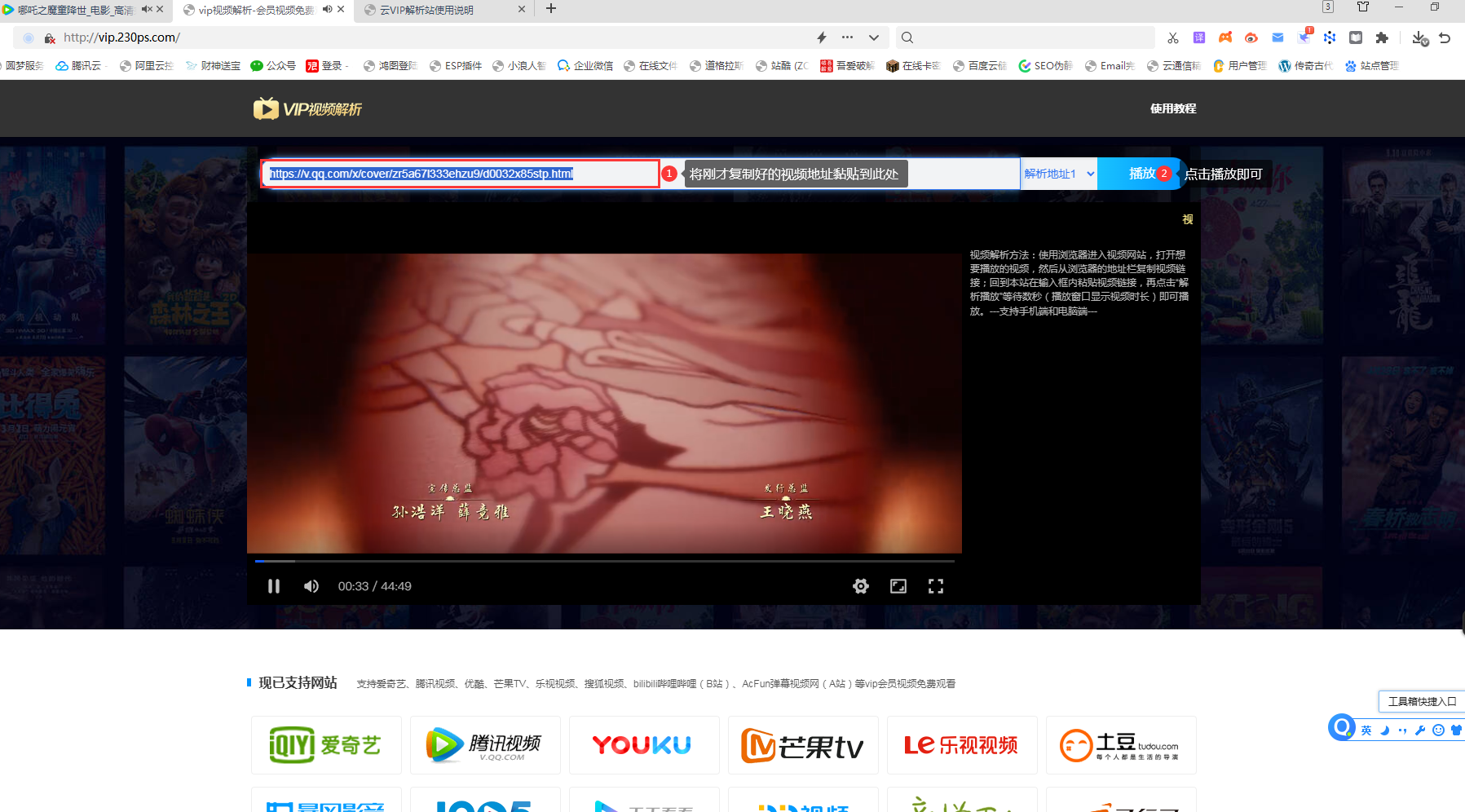Image resolution: width=1465 pixels, height=812 pixels.
Task: Mute audio on the vip视频解析 tab
Action: 327,9
